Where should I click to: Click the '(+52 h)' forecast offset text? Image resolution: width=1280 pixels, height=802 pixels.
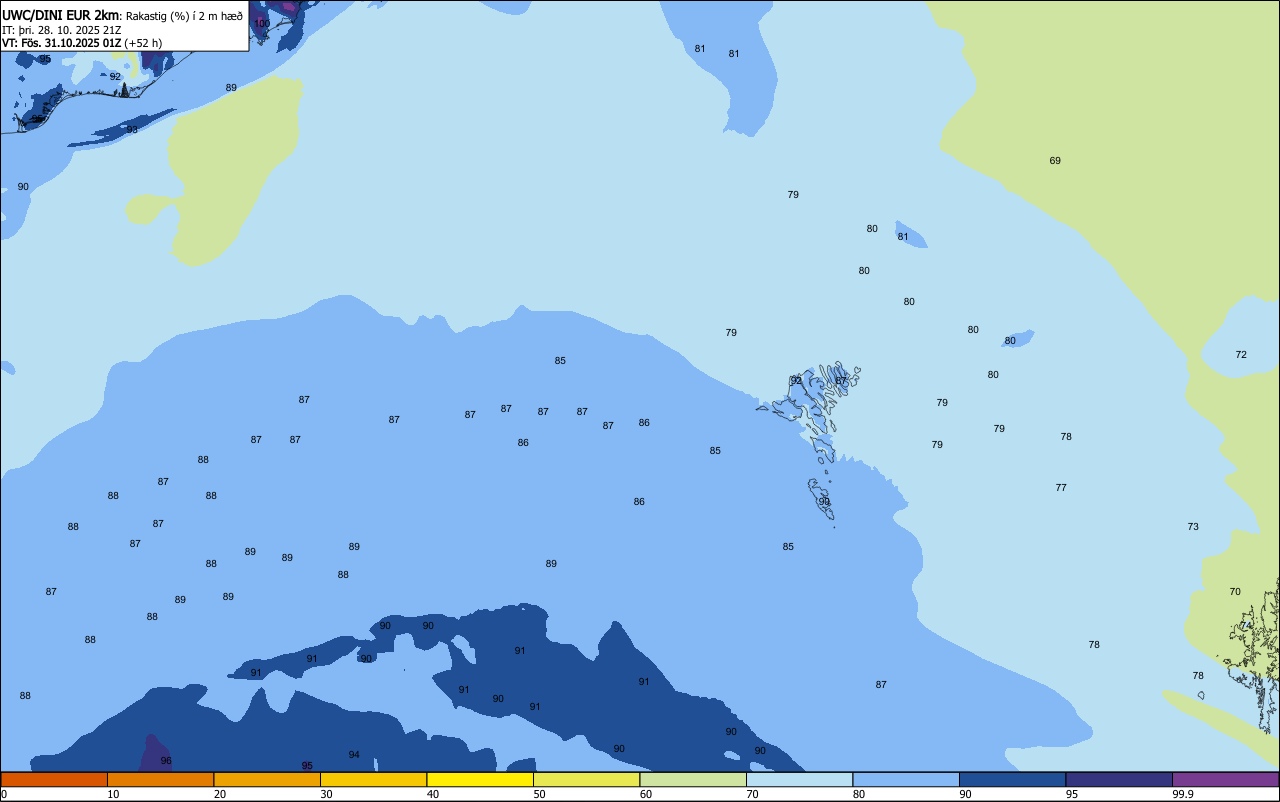click(144, 43)
